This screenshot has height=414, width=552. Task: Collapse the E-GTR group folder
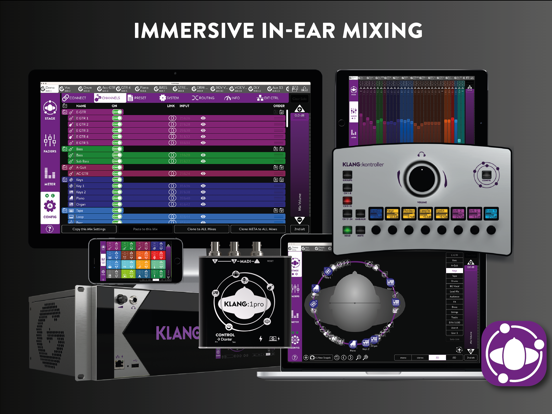pyautogui.click(x=65, y=112)
